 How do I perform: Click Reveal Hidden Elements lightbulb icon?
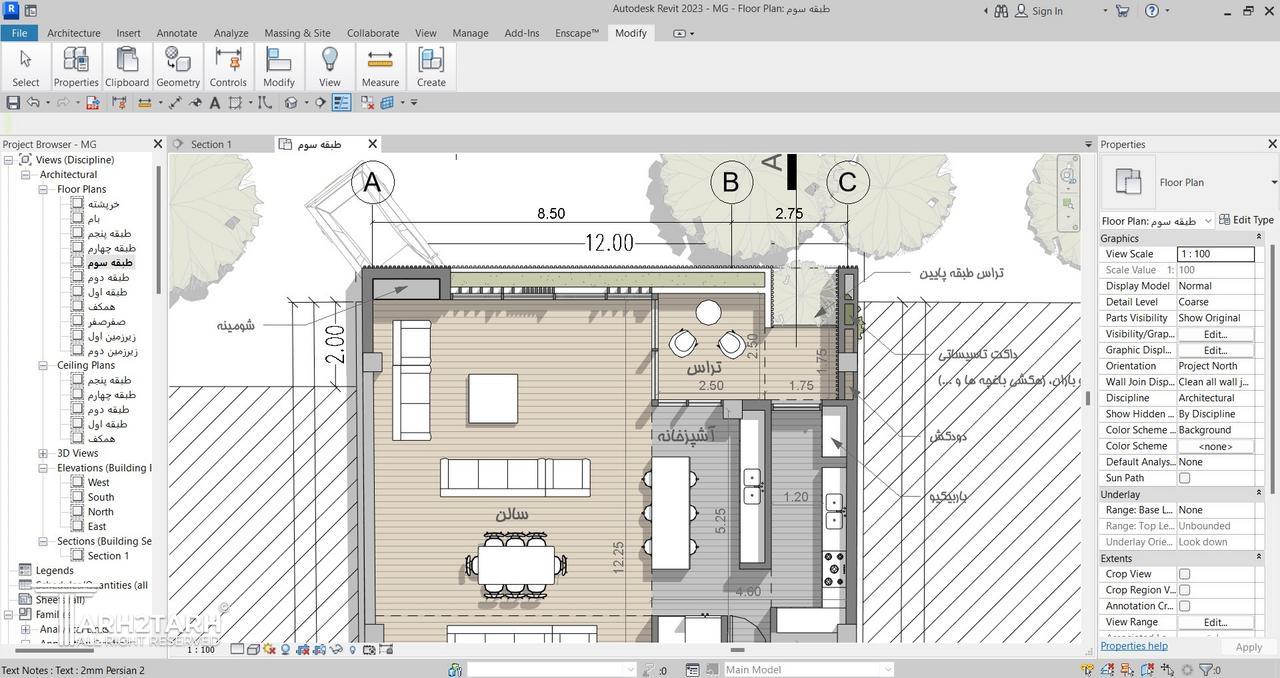pos(352,649)
